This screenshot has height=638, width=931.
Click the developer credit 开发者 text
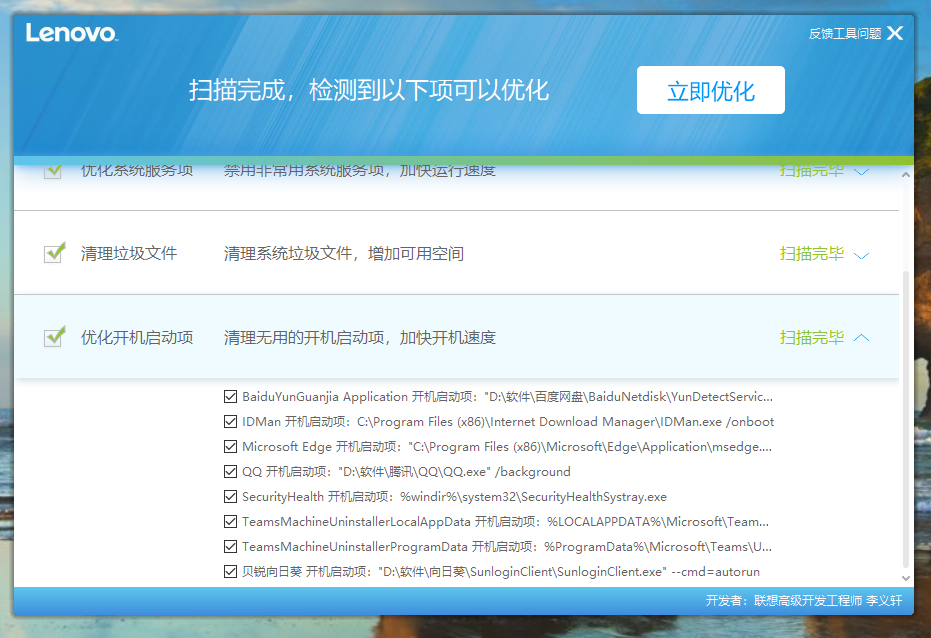pyautogui.click(x=803, y=601)
